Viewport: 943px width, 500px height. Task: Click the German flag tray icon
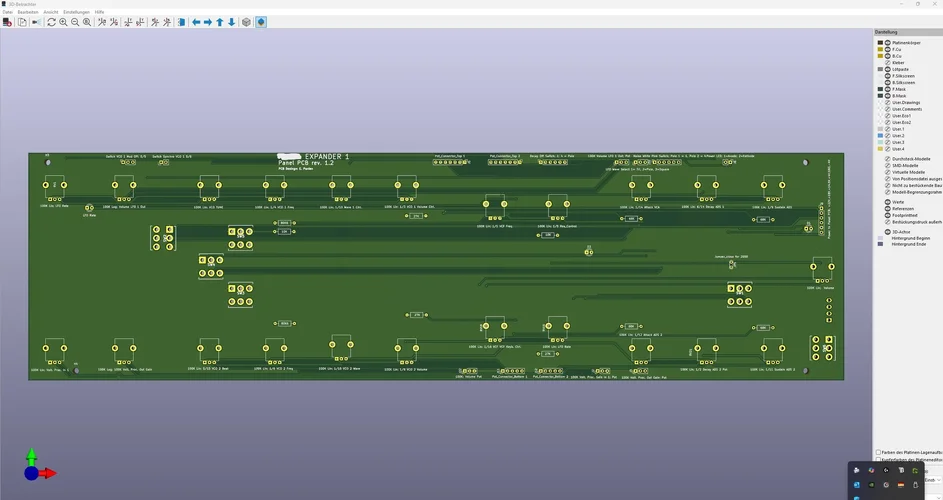point(901,485)
